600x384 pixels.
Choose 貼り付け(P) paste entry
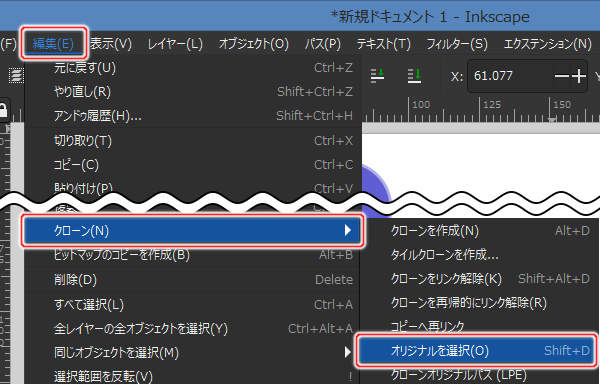point(193,188)
